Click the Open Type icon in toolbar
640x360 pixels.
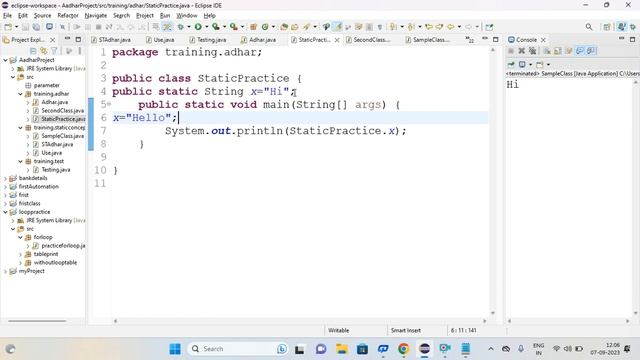[x=284, y=27]
